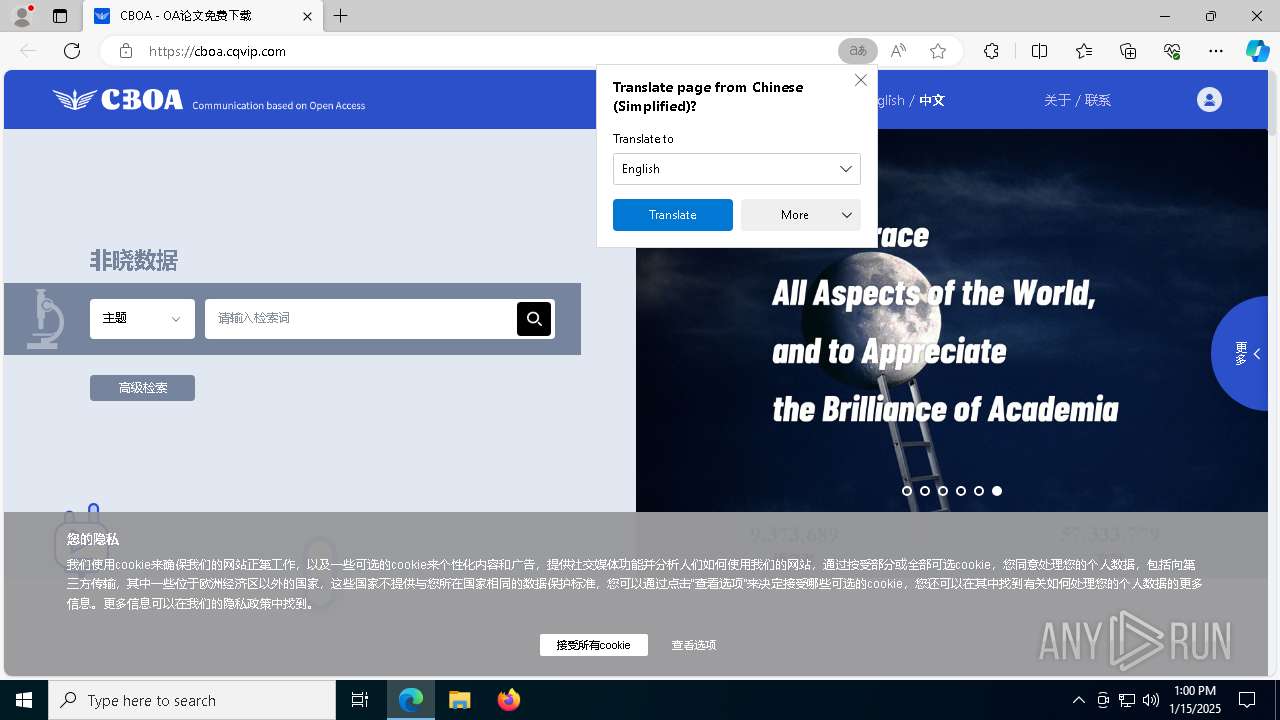Open a new tab with the plus icon

coord(341,16)
